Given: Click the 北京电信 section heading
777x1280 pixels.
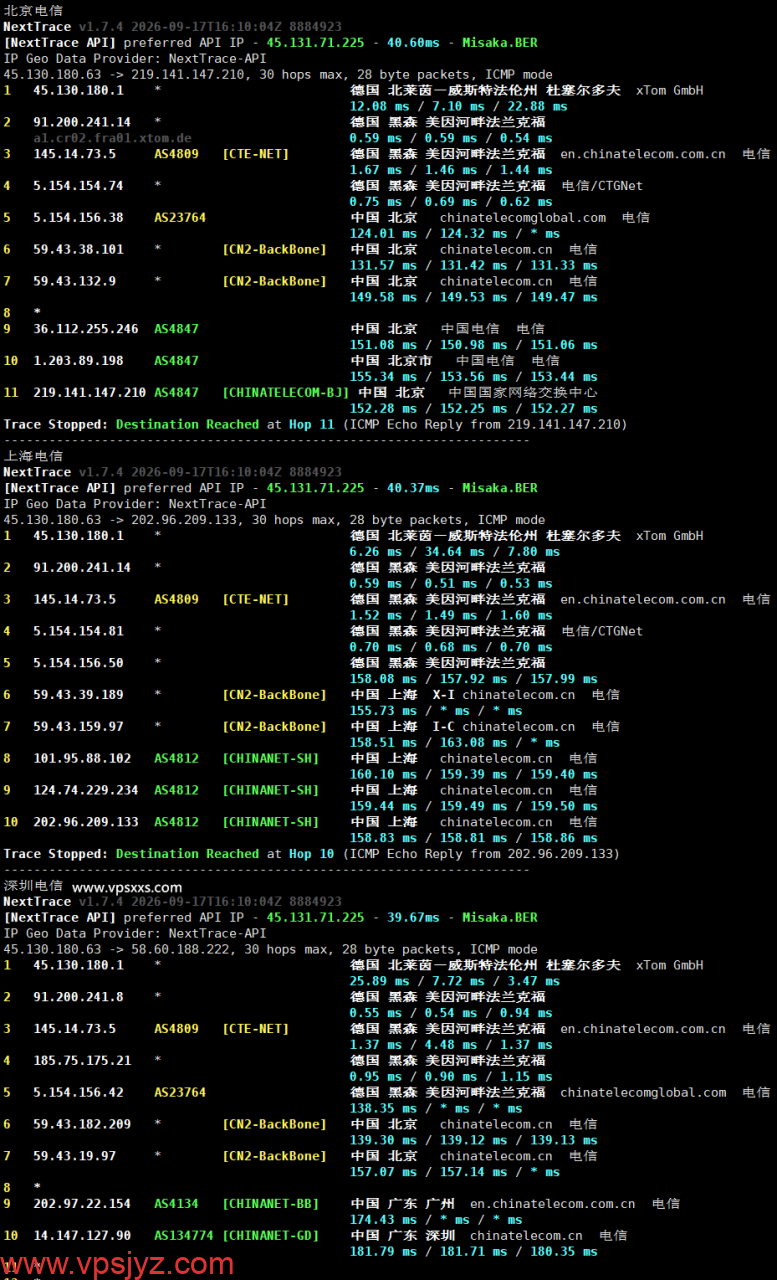Looking at the screenshot, I should tap(33, 10).
